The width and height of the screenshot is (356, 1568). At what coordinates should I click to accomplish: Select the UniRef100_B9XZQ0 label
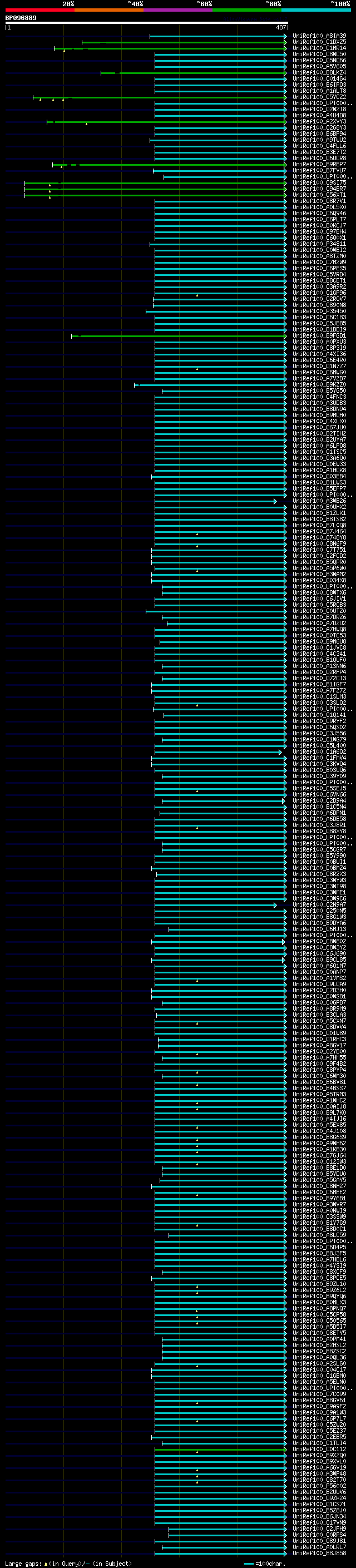[319, 1456]
